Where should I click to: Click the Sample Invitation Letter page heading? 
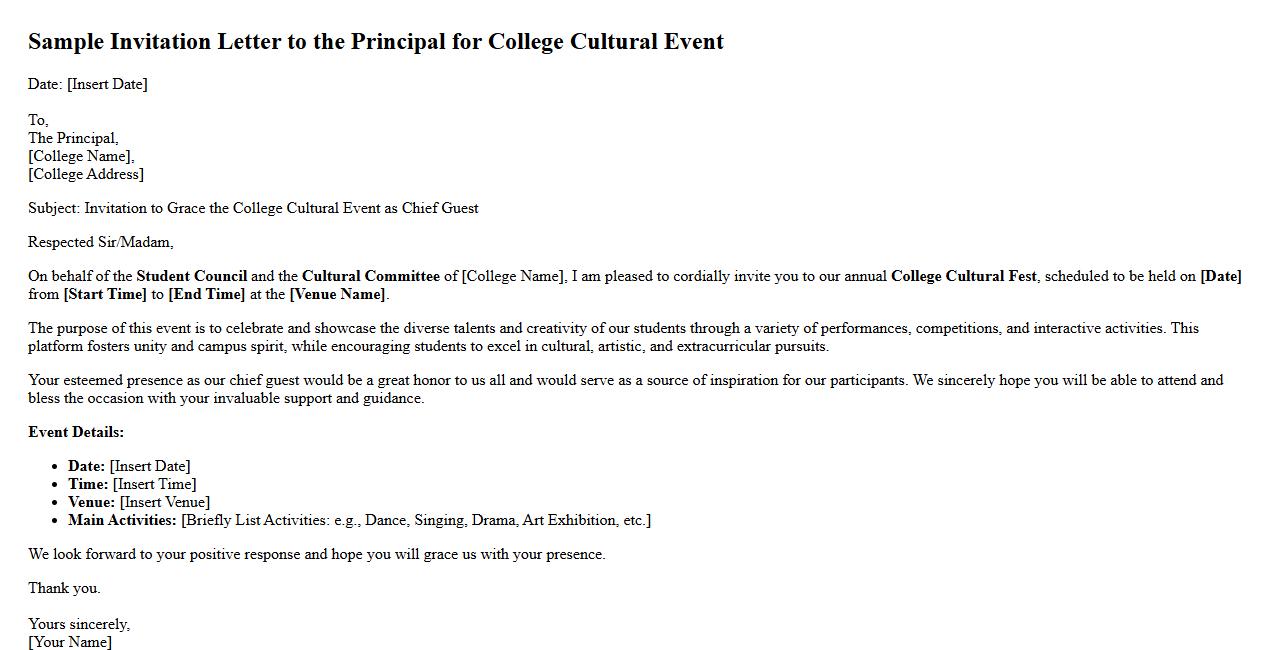click(375, 42)
